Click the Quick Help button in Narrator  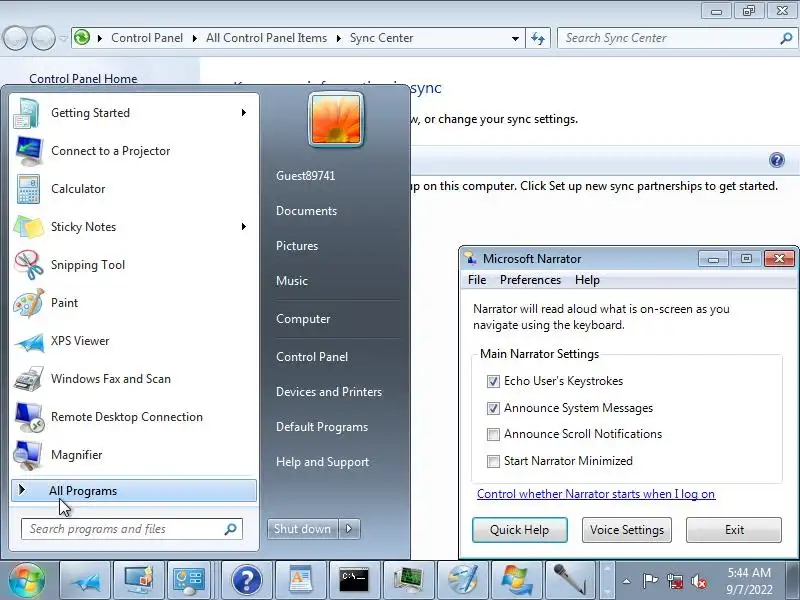coord(519,530)
